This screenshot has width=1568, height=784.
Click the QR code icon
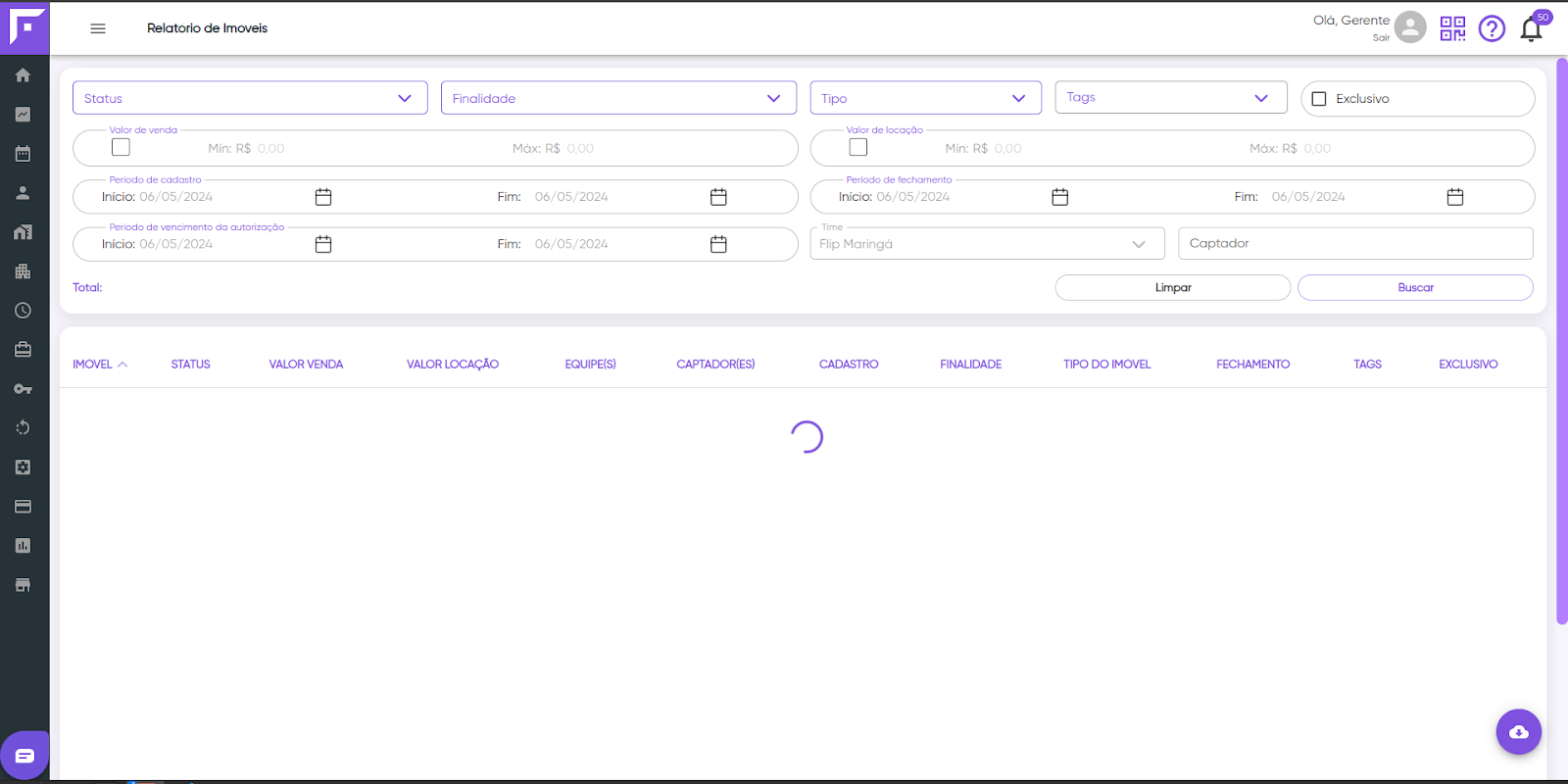coord(1452,28)
